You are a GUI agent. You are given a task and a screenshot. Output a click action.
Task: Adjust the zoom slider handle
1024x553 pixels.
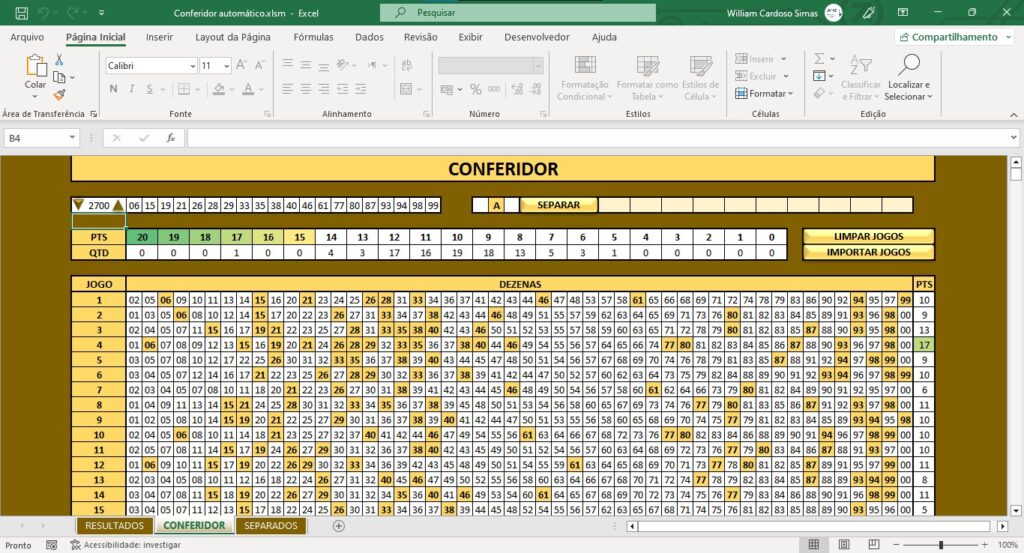[941, 545]
